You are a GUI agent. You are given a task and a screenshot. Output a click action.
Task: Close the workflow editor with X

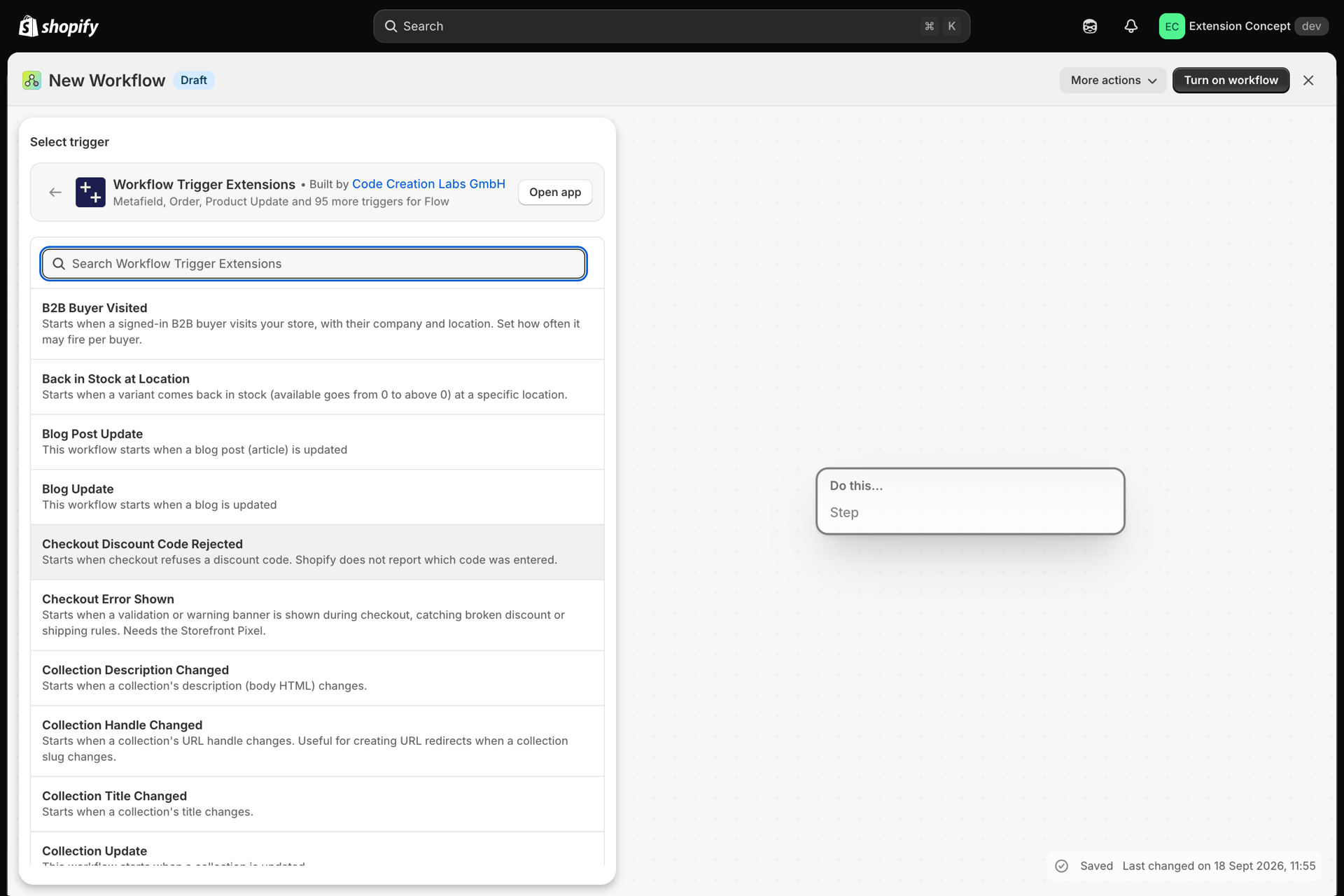1308,80
